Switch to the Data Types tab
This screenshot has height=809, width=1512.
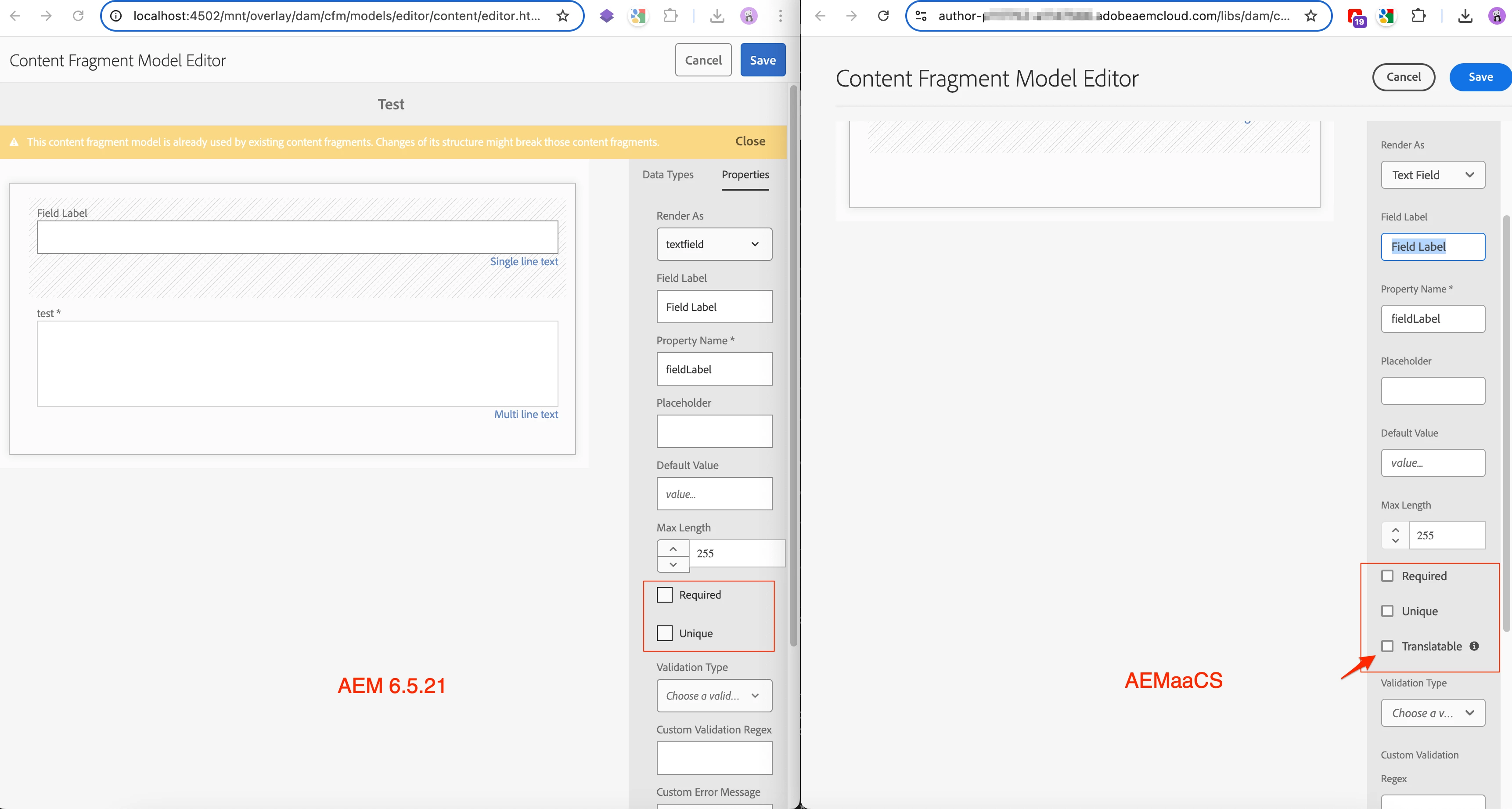[x=667, y=174]
